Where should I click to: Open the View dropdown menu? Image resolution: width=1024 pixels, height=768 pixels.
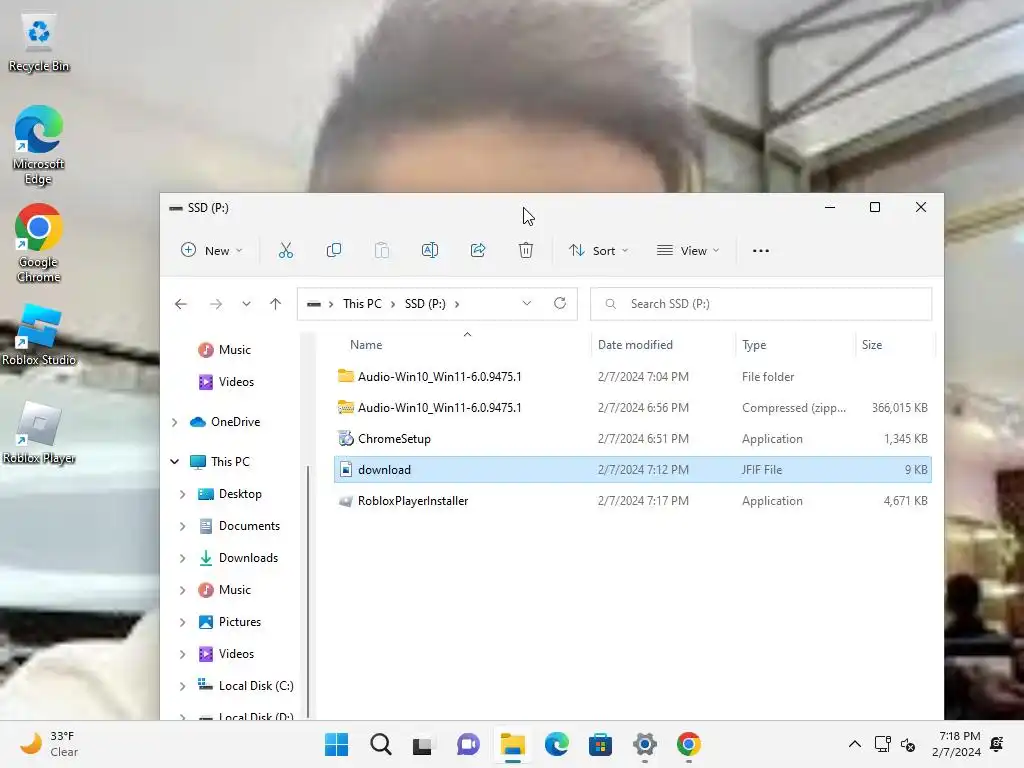tap(688, 251)
